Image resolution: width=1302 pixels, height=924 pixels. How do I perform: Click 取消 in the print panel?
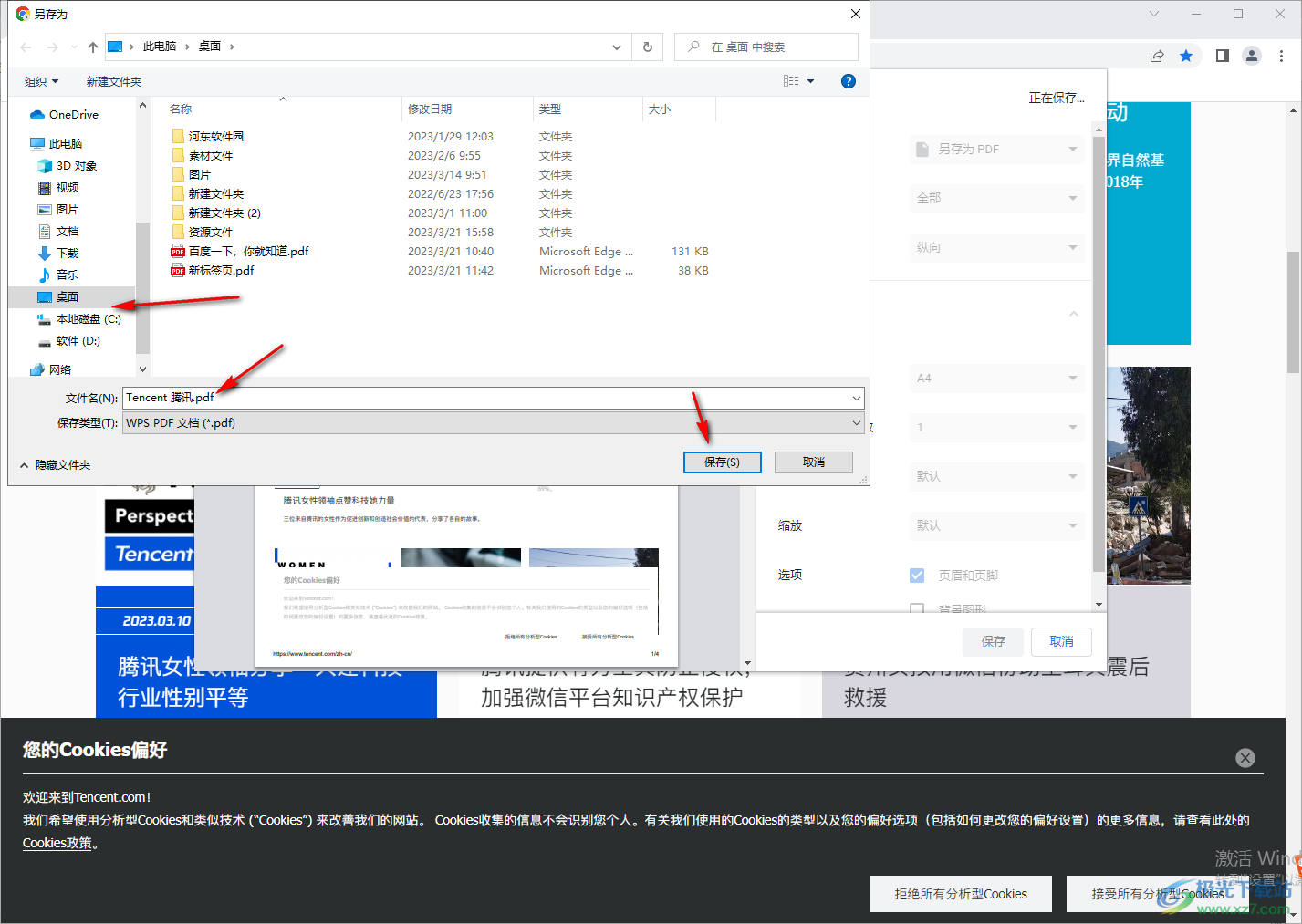point(1061,641)
